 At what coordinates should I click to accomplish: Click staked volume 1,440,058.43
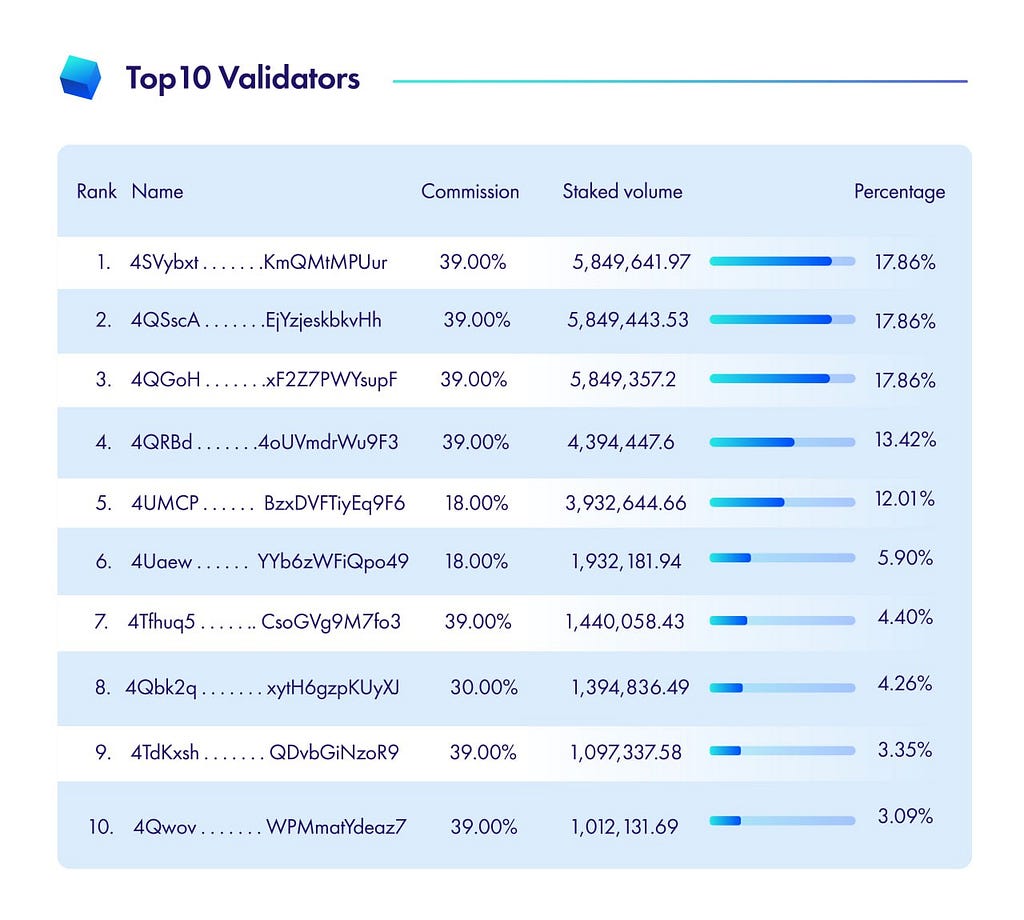click(625, 622)
